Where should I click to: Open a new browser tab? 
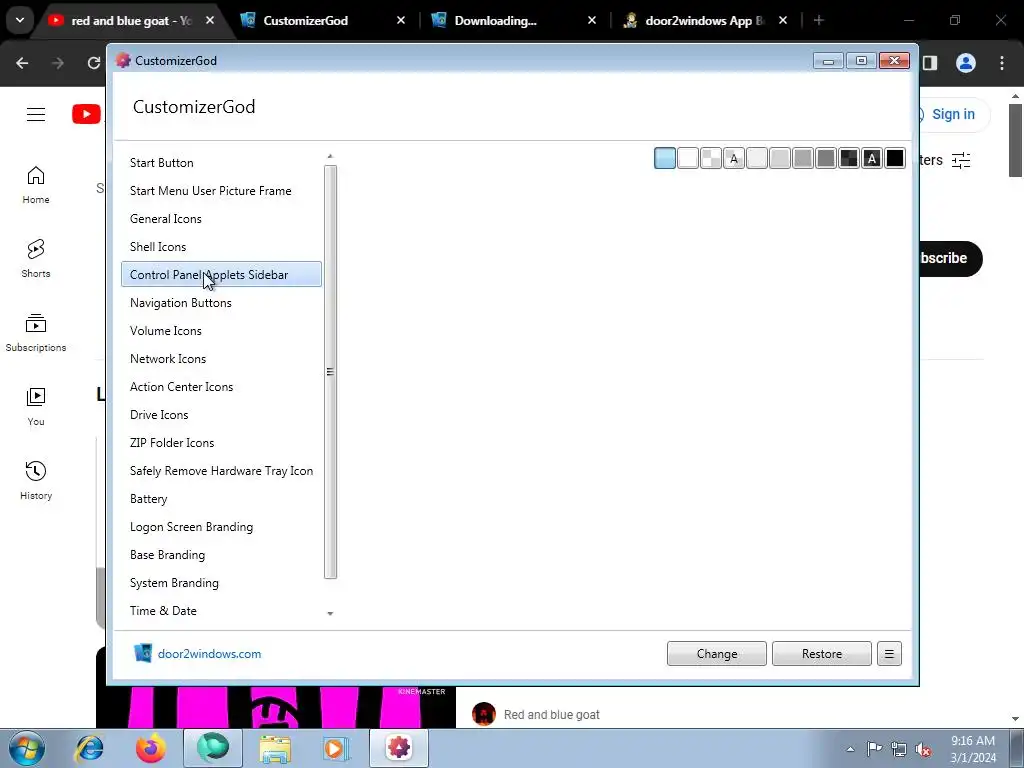[x=819, y=21]
